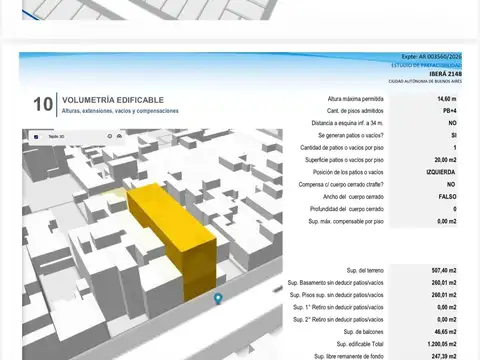
Task: Toggle the Tejido 3D checkbox
Action: click(36, 137)
